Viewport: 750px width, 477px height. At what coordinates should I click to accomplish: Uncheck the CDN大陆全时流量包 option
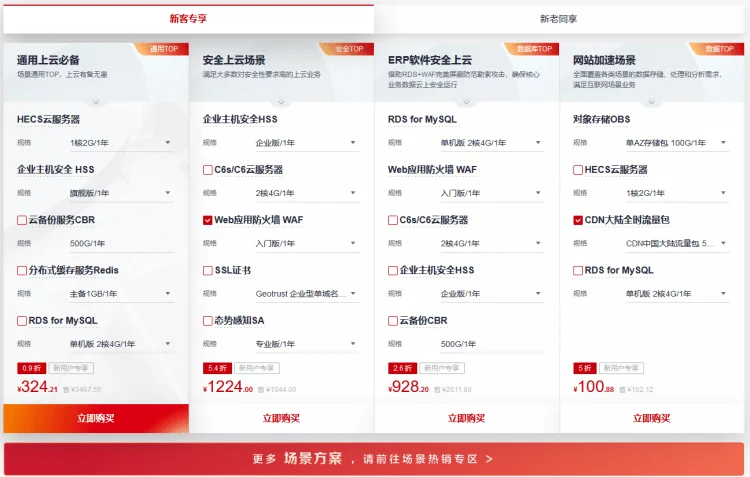tap(579, 220)
